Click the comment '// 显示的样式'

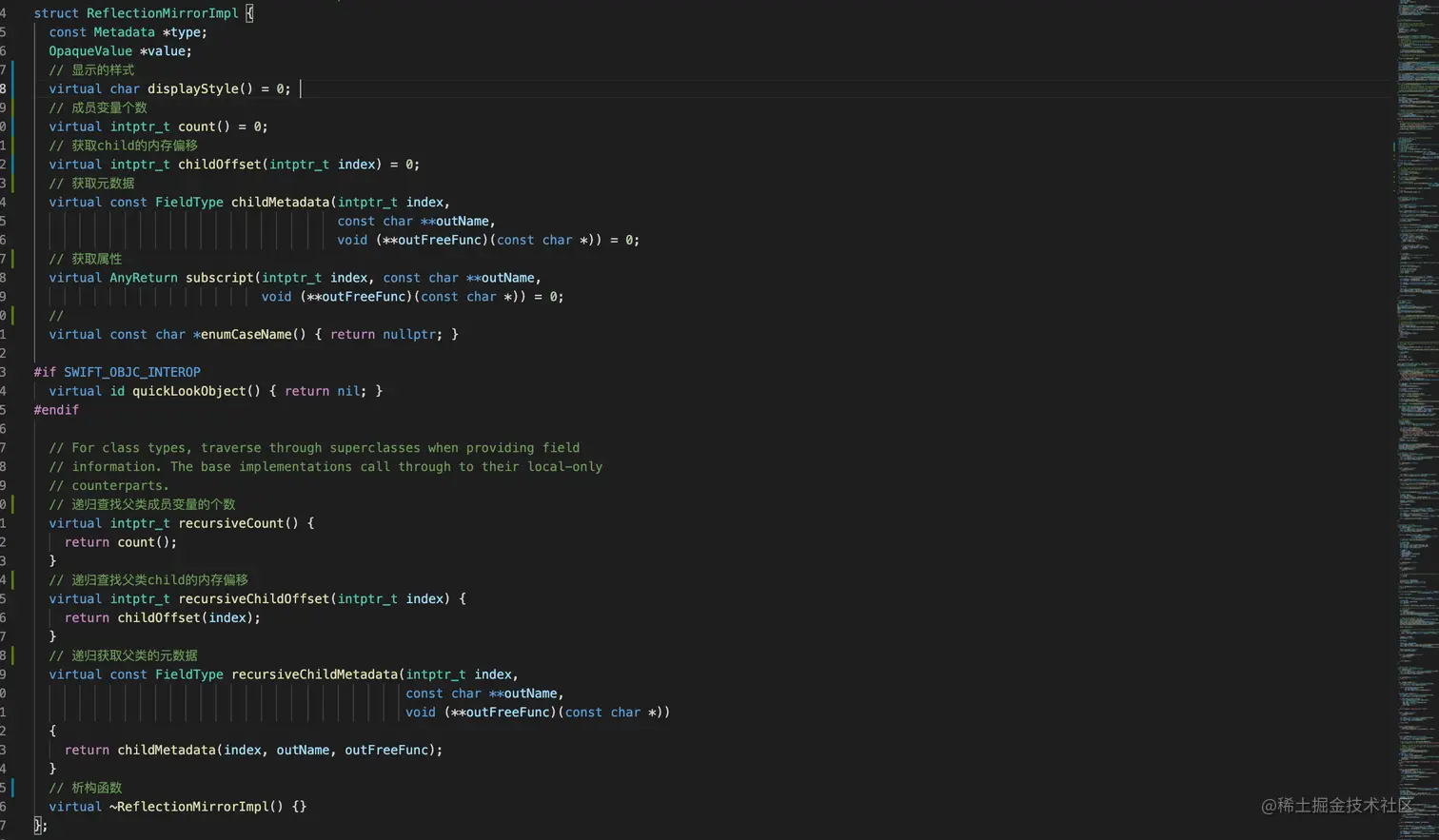coord(91,70)
